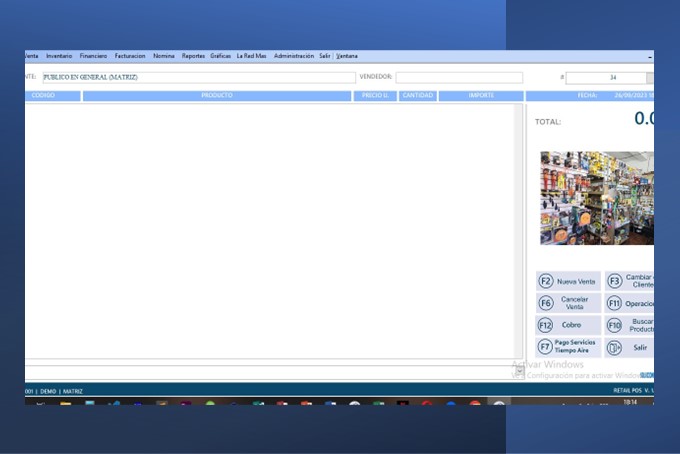The image size is (680, 454).
Task: Open the Administración menu
Action: (x=294, y=56)
